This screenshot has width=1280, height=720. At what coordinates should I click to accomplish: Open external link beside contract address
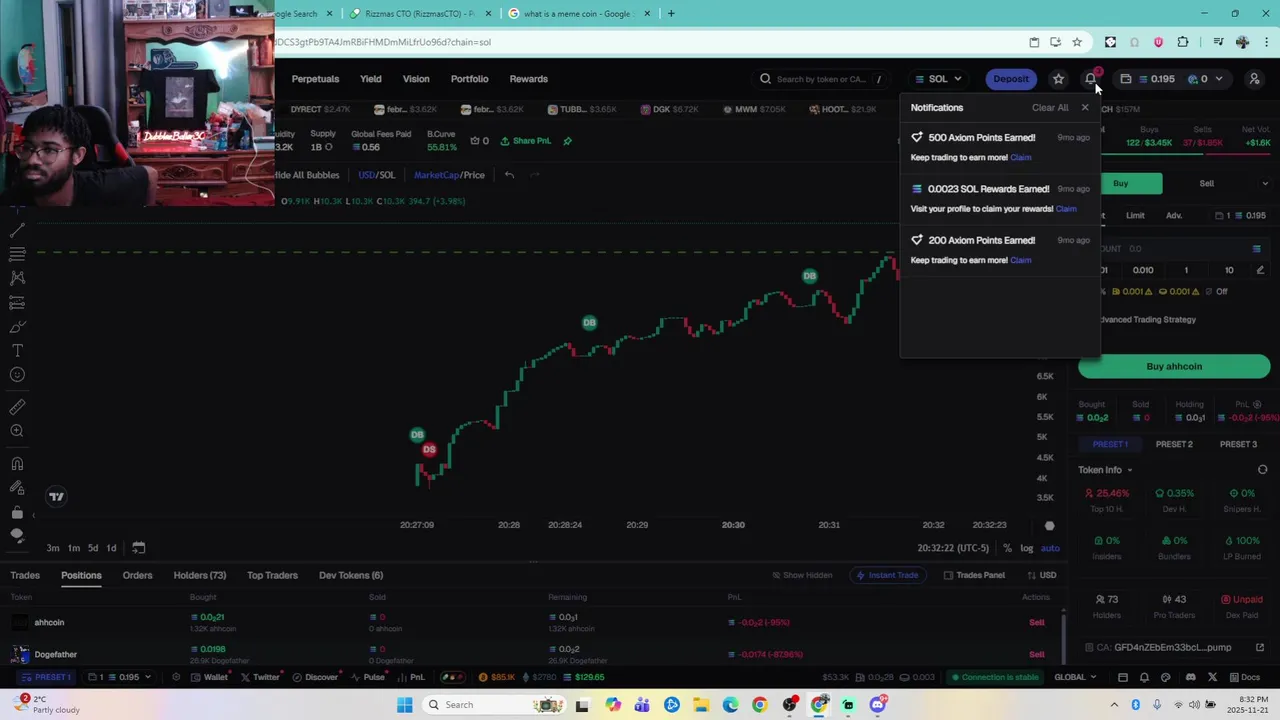pos(1260,647)
